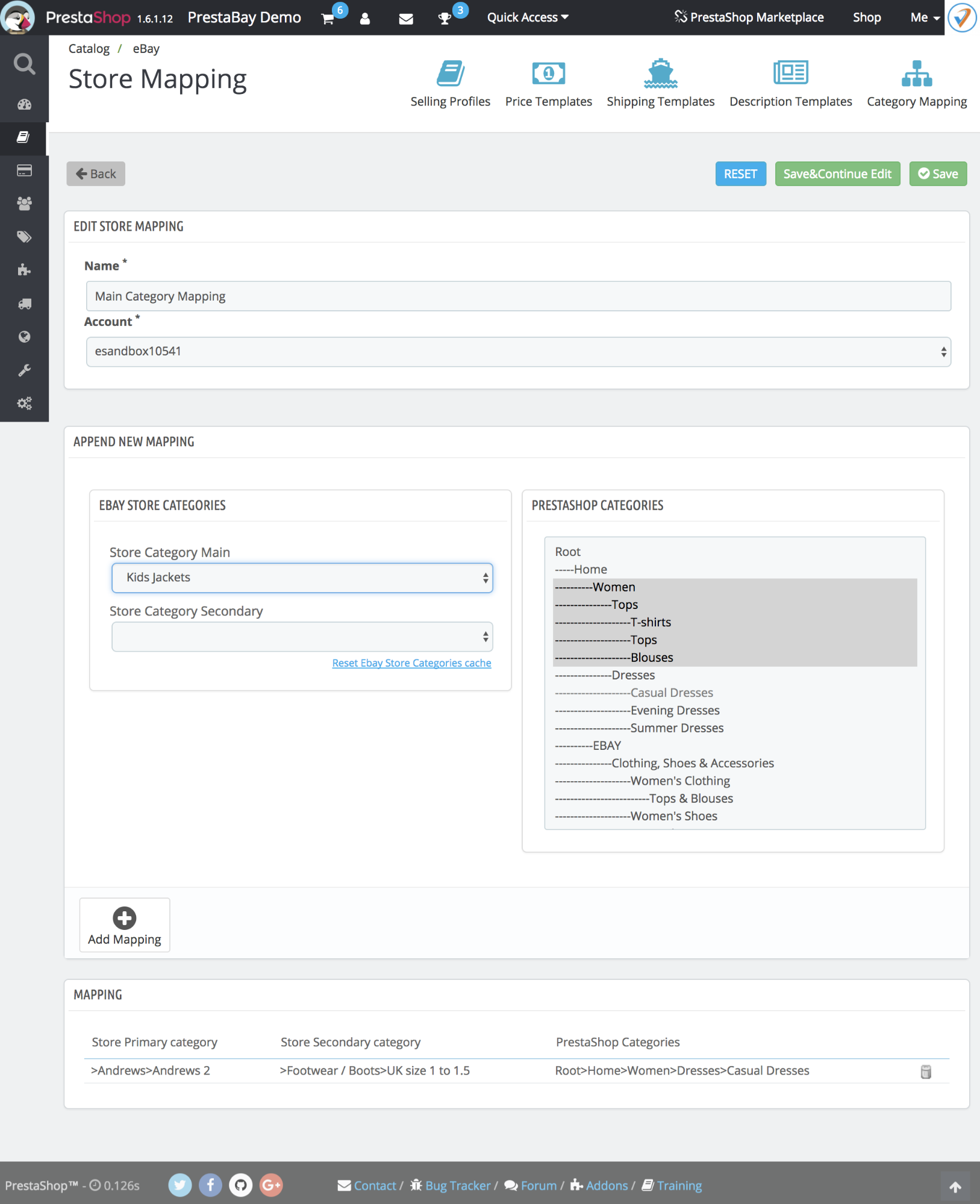
Task: Click the PrestaShop logo avatar
Action: coord(18,17)
